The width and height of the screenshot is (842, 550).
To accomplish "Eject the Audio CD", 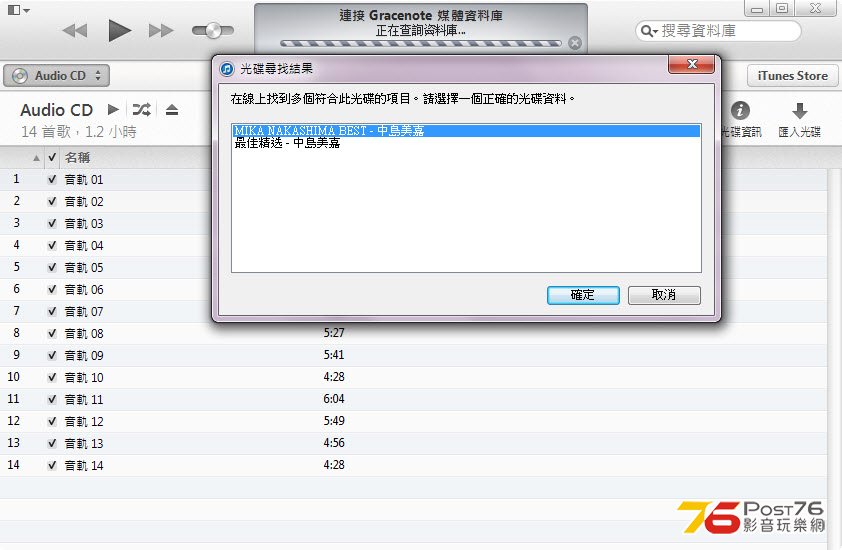I will [172, 110].
